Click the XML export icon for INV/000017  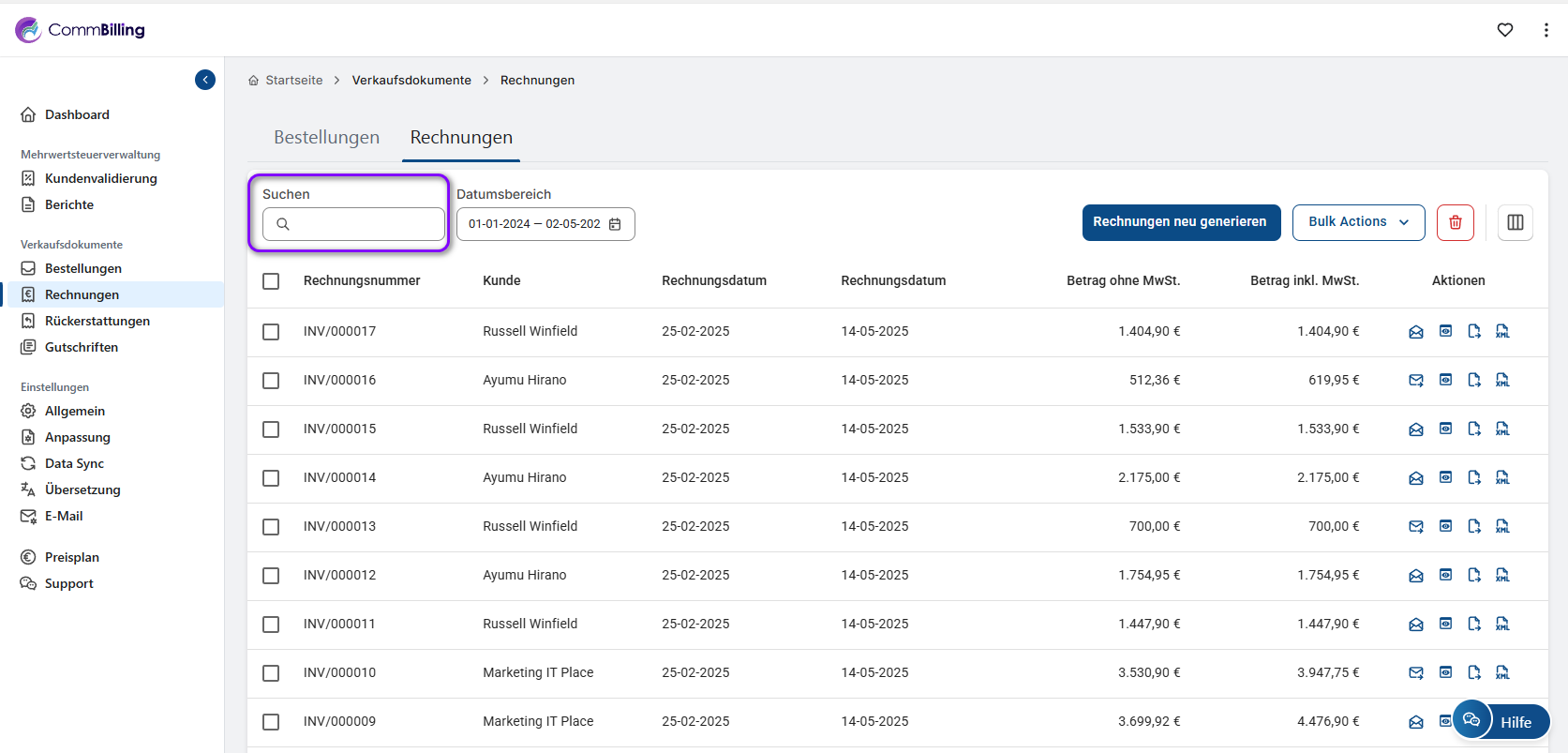(x=1502, y=331)
